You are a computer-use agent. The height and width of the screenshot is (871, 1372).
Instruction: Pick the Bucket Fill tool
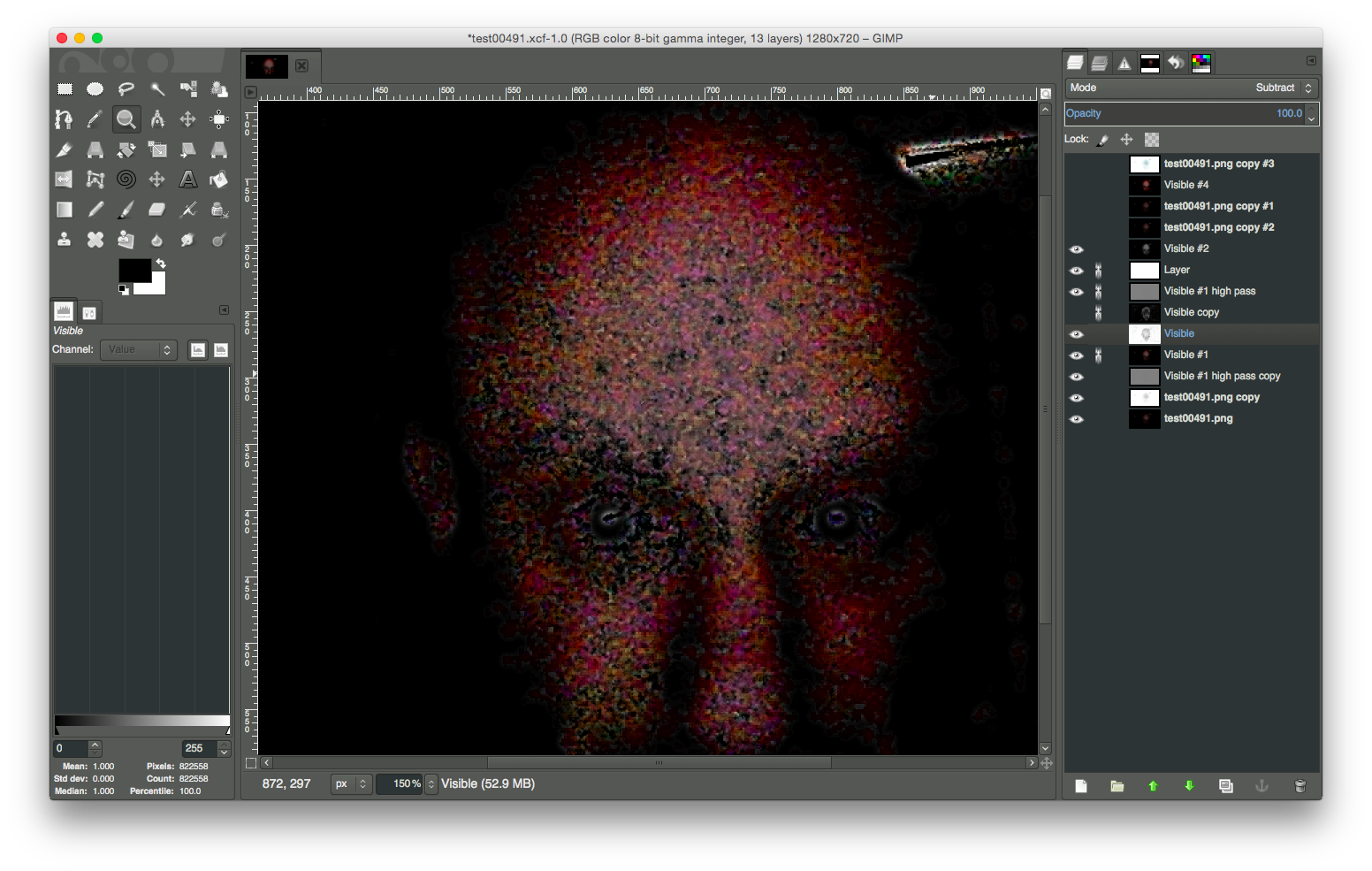point(219,180)
